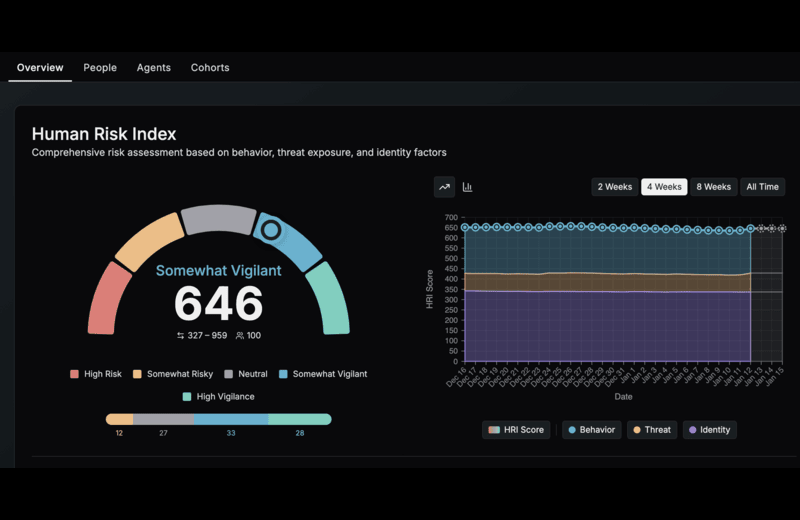
Task: Toggle the HRI Score chart series
Action: pos(516,430)
